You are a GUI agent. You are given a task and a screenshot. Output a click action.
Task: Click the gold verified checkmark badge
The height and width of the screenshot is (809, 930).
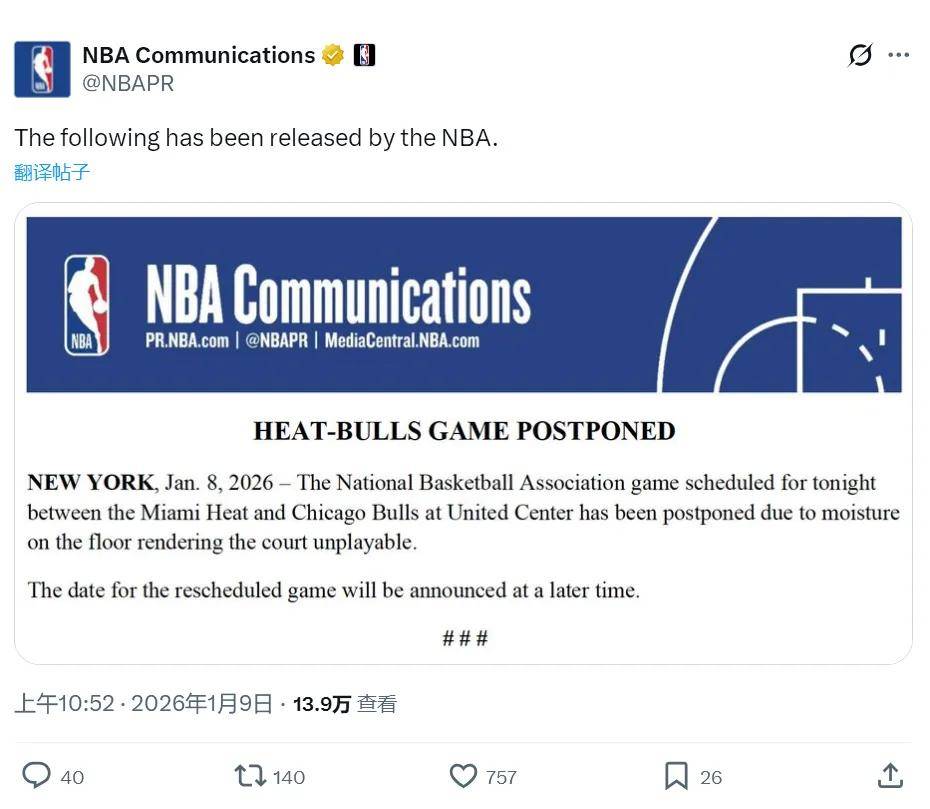333,55
